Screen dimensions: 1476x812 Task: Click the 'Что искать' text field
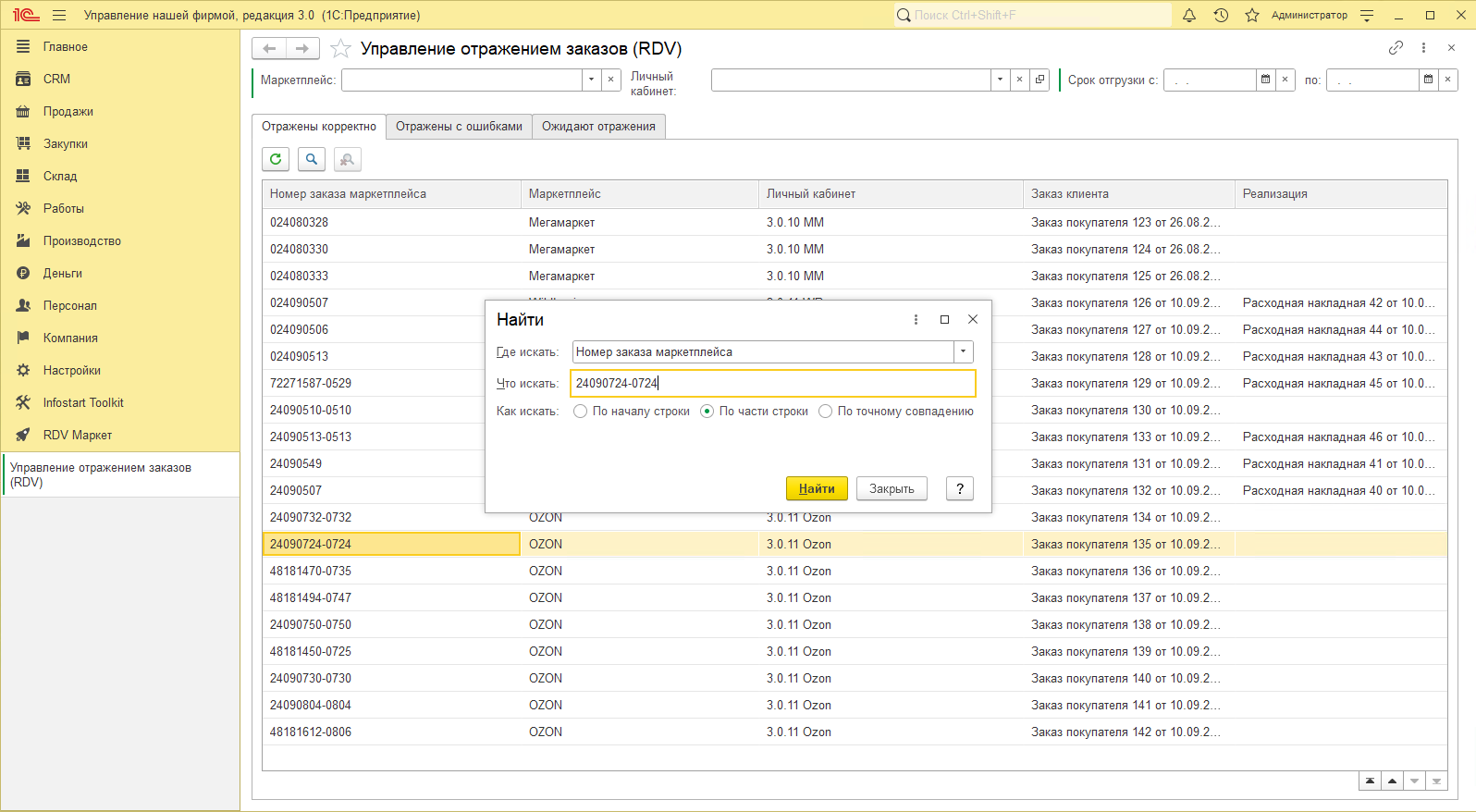[772, 383]
